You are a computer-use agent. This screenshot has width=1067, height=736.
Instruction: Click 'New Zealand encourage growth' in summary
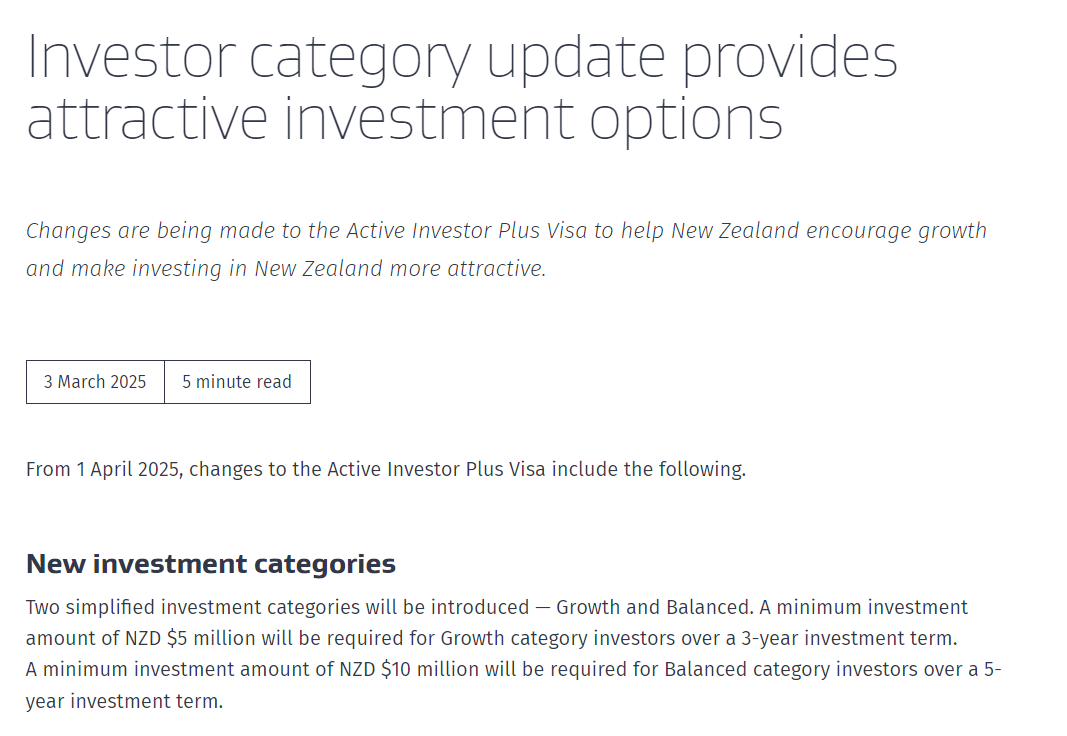click(829, 231)
